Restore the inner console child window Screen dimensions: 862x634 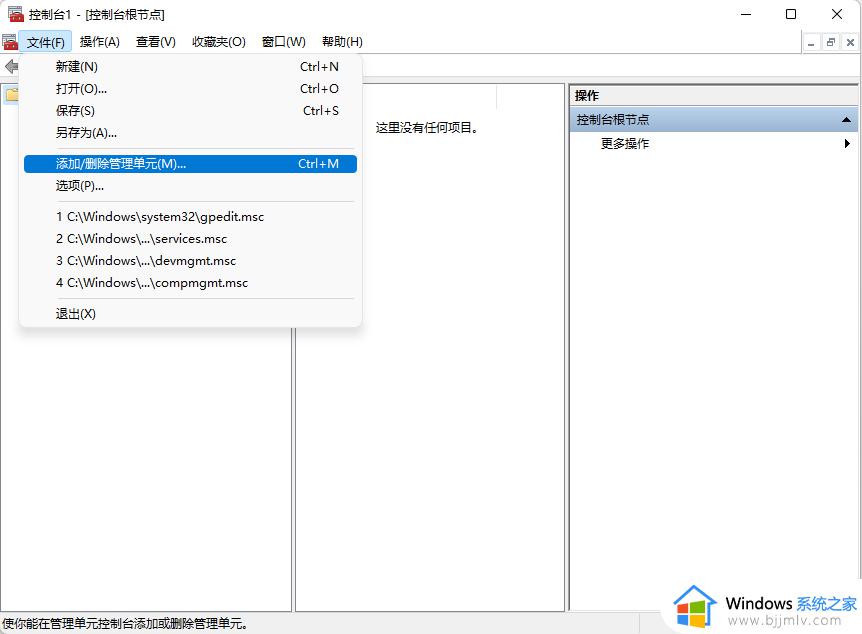[x=830, y=42]
